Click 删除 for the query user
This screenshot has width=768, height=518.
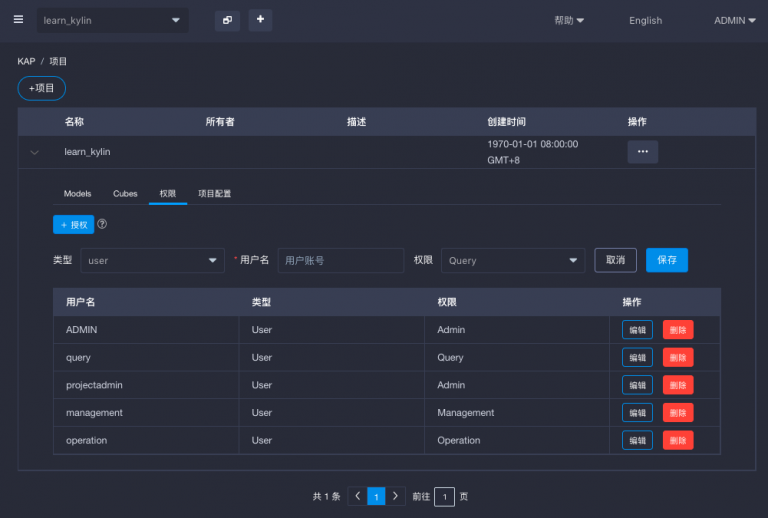click(677, 357)
